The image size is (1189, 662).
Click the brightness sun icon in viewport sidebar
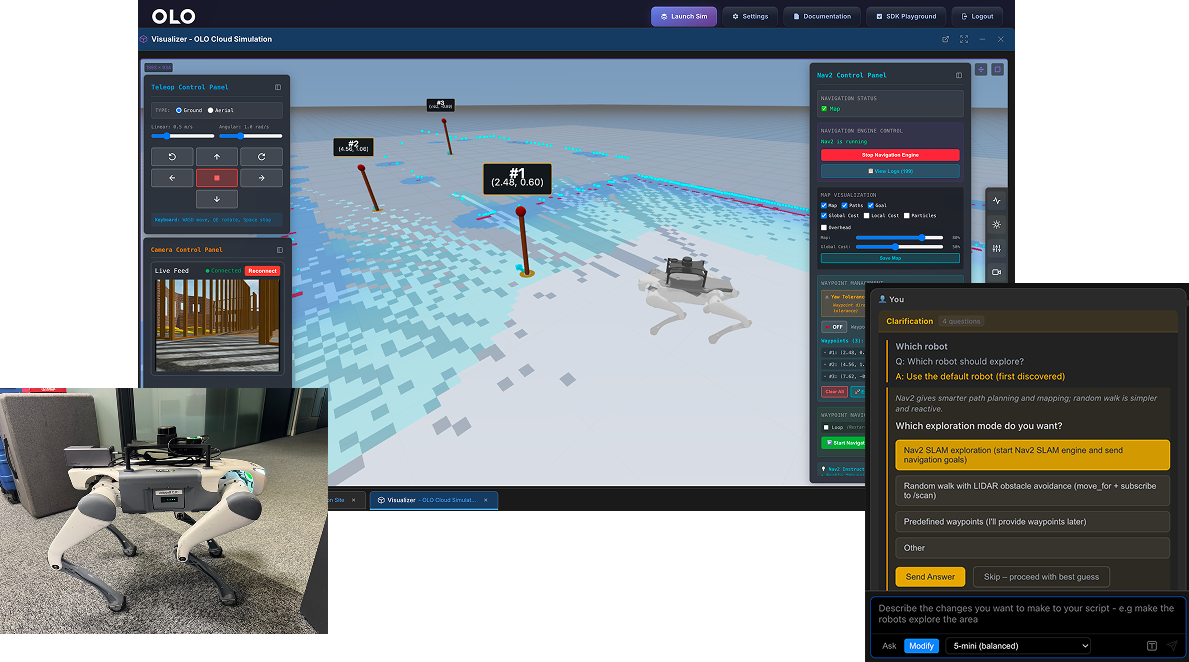point(997,222)
